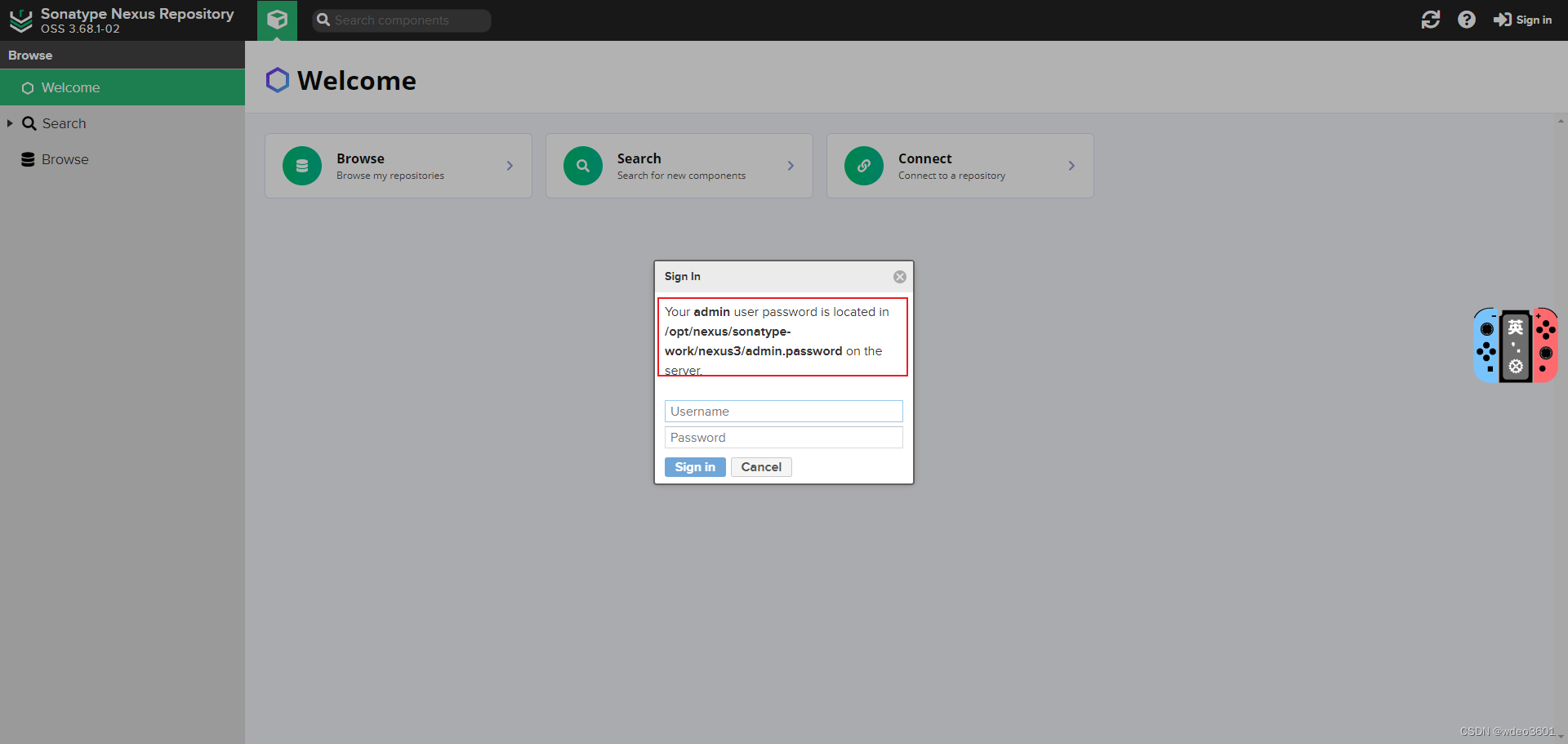Click the Welcome hexagon title icon
The height and width of the screenshot is (744, 1568).
278,80
